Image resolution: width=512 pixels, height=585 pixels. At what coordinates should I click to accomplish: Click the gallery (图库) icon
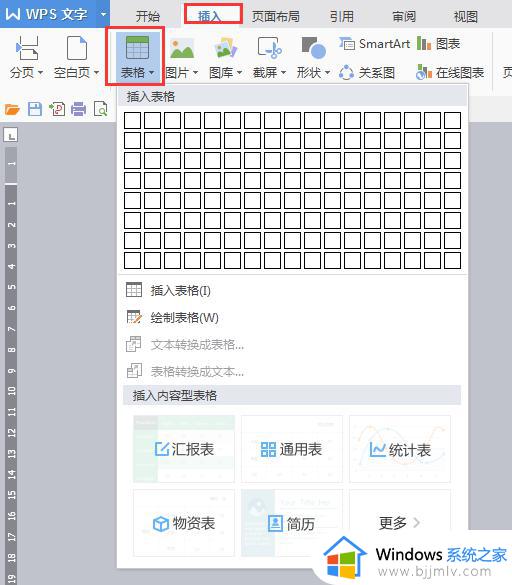point(226,48)
